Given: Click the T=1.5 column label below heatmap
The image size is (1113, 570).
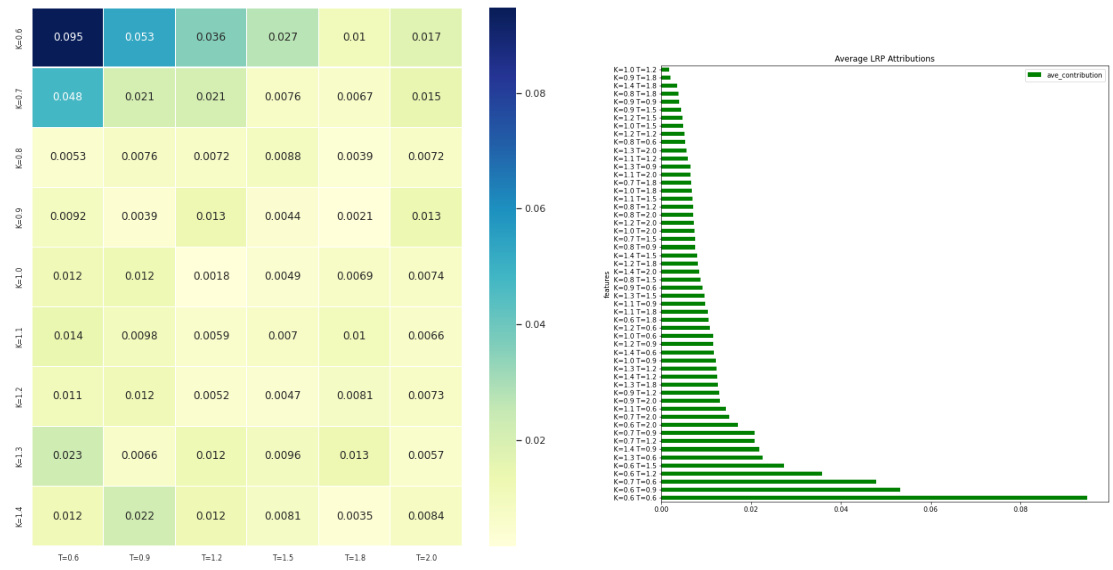Looking at the screenshot, I should pos(283,559).
